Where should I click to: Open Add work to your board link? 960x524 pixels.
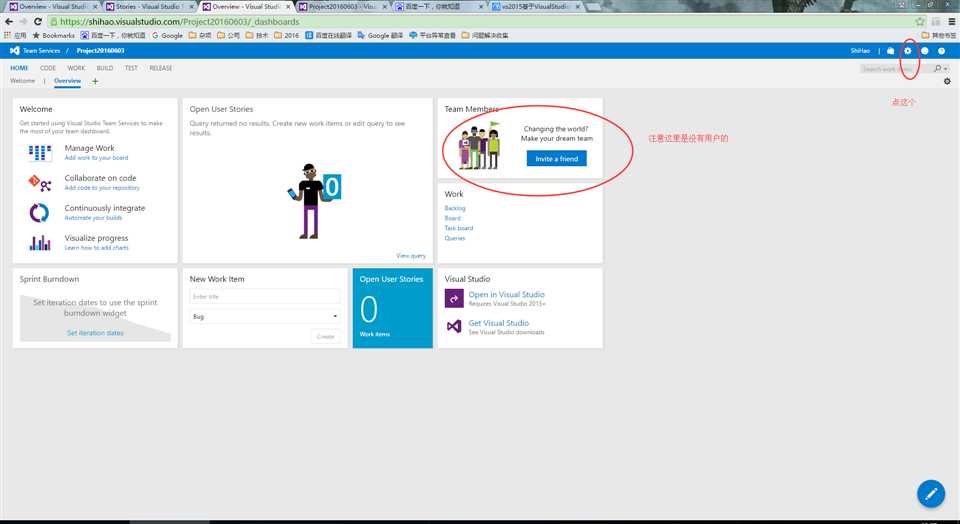(96, 158)
